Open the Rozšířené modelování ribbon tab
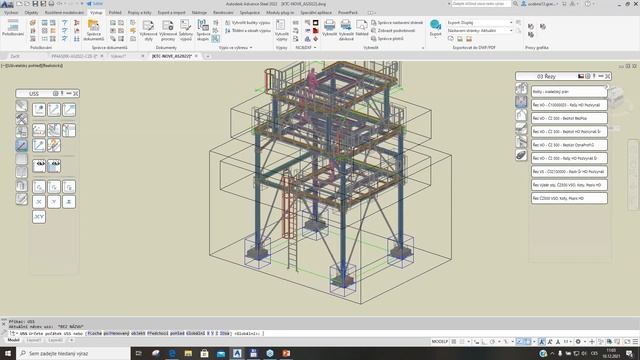Image resolution: width=640 pixels, height=360 pixels. (x=64, y=13)
